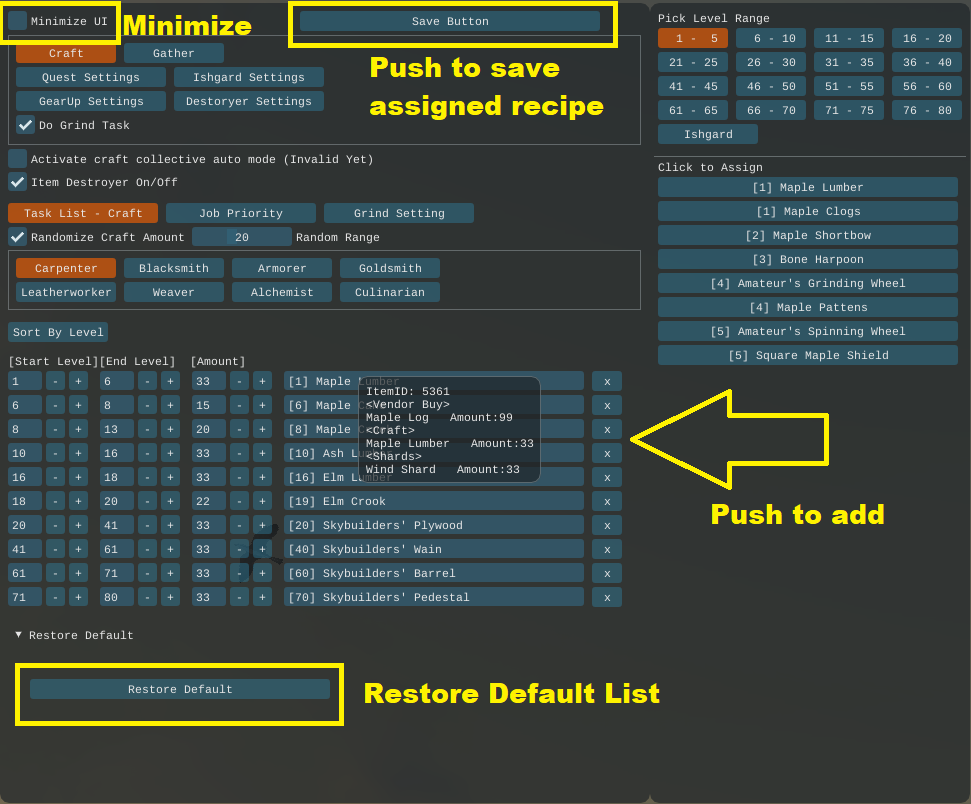This screenshot has height=804, width=971.
Task: Switch to the Job Priority tab
Action: pos(240,213)
